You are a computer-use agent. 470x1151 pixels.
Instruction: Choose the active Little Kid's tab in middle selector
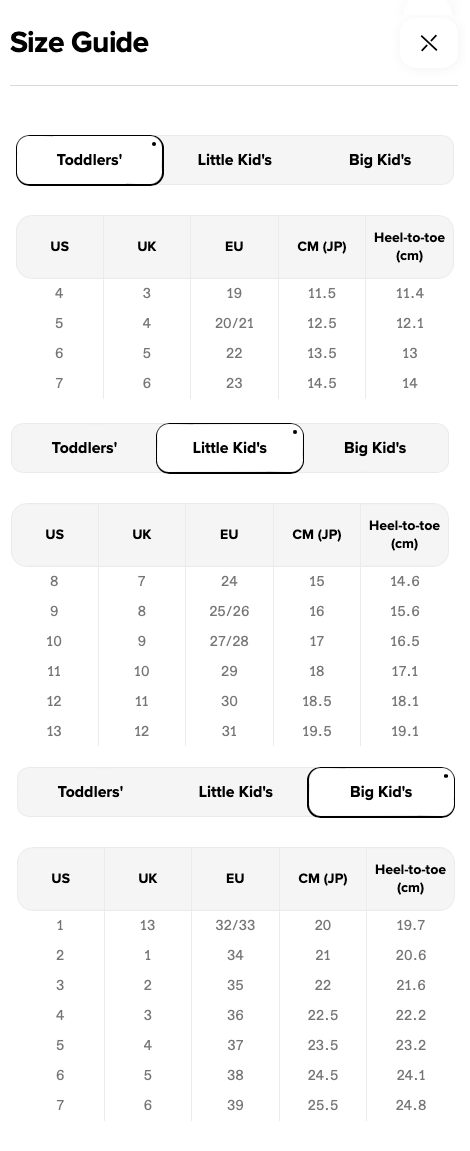click(230, 448)
